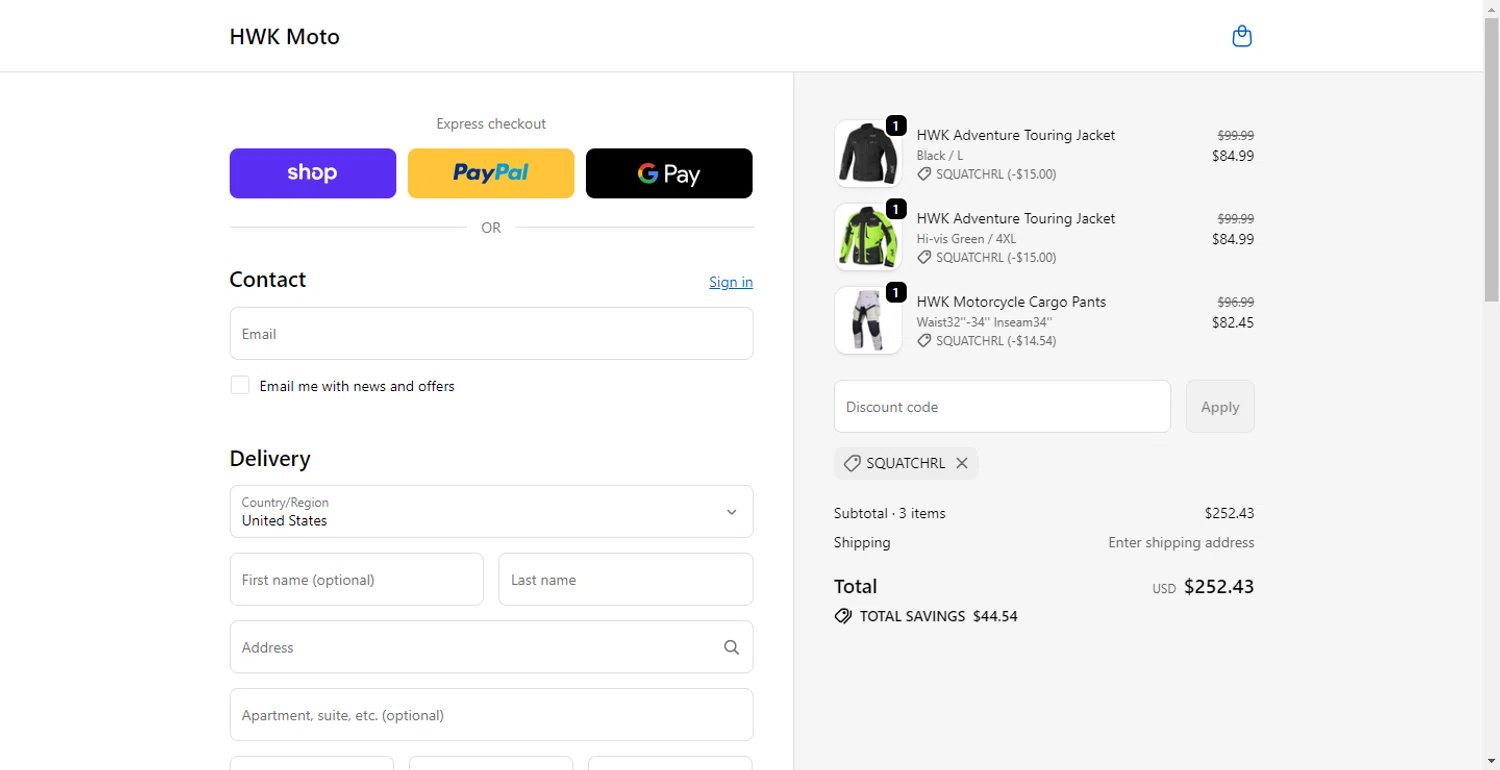Go to HWK Moto store home
Image resolution: width=1500 pixels, height=770 pixels.
pos(285,37)
